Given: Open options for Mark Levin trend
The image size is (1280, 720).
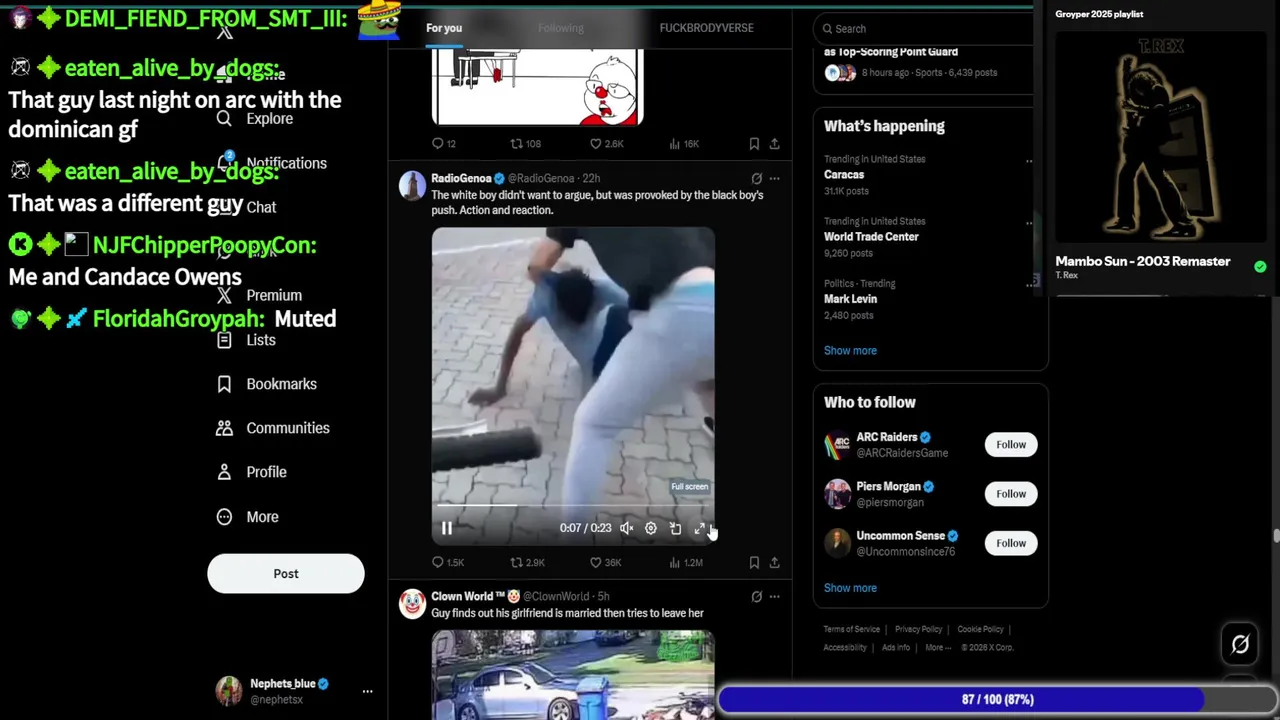Looking at the screenshot, I should coord(1031,284).
